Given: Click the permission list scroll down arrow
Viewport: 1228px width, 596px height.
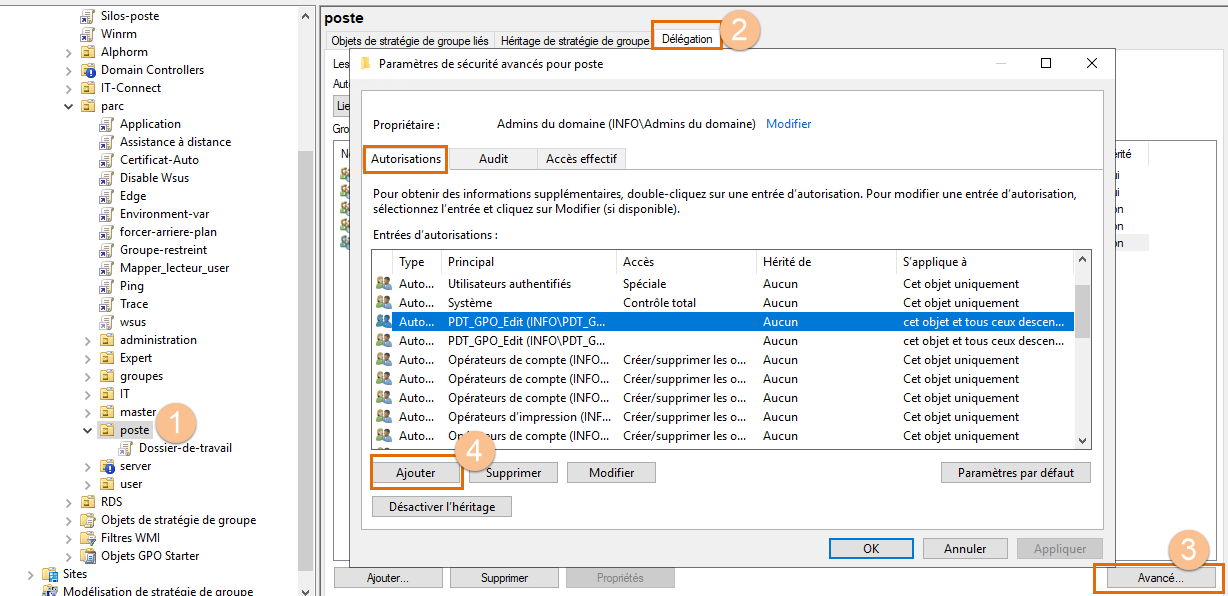Looking at the screenshot, I should tap(1081, 440).
